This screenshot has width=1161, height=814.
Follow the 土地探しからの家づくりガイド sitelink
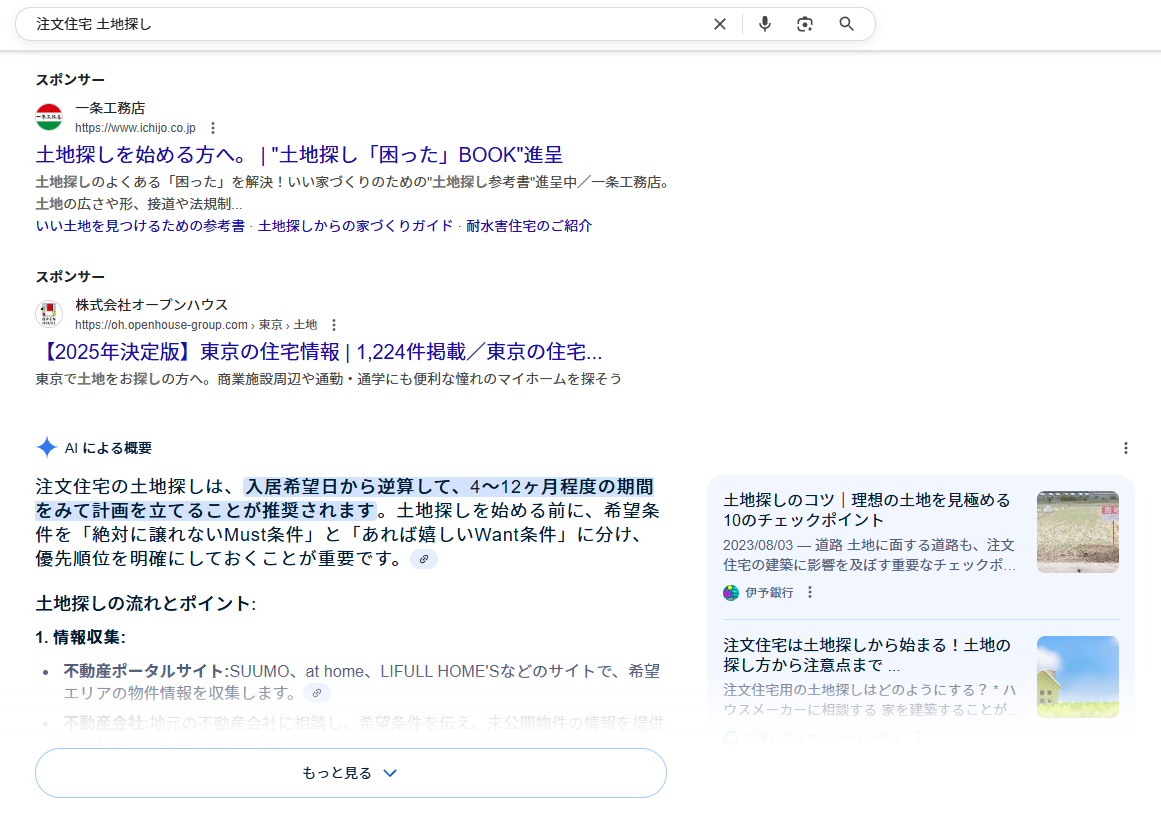point(355,226)
